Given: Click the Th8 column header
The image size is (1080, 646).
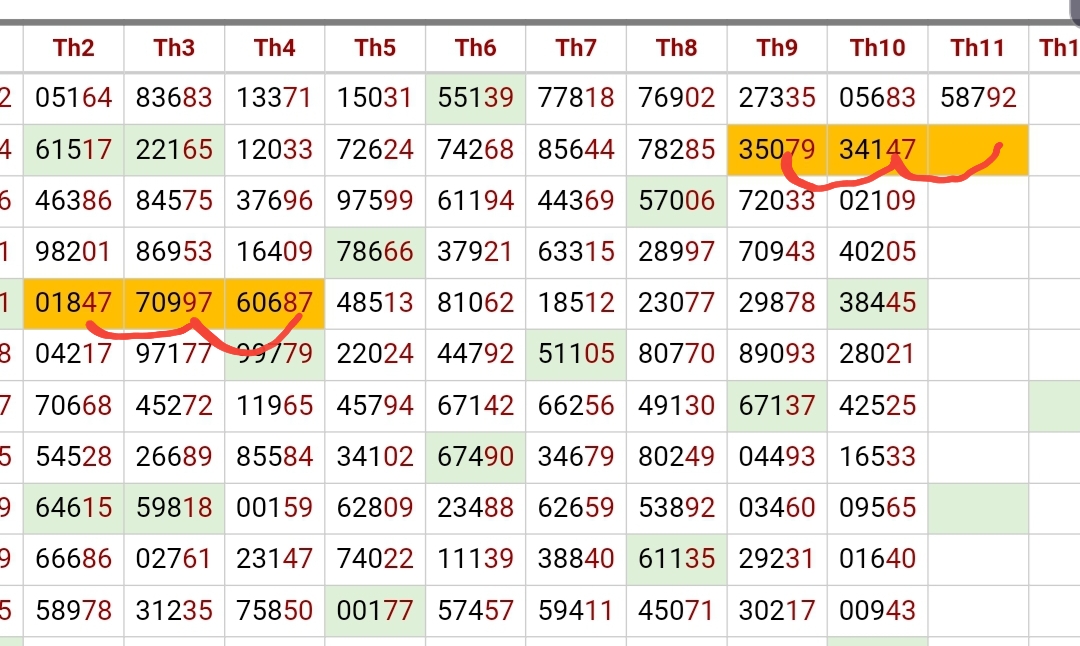Looking at the screenshot, I should point(677,47).
